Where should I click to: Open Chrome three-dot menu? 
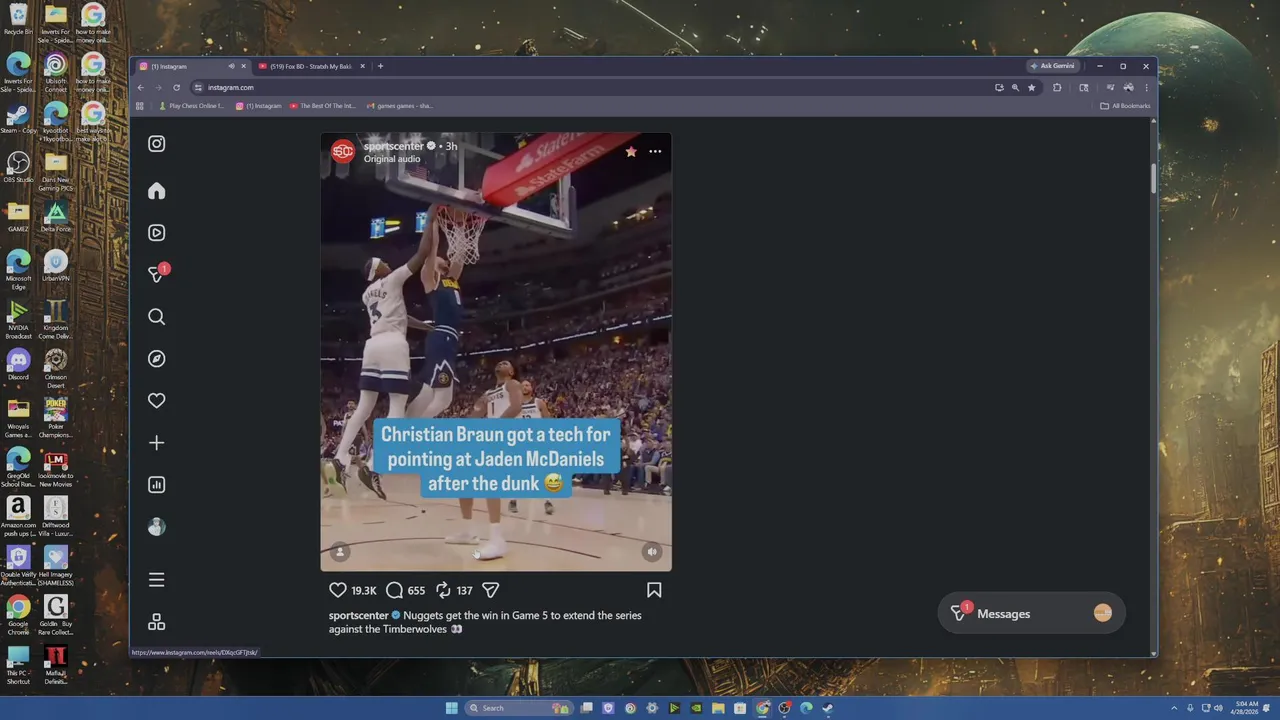click(1147, 88)
